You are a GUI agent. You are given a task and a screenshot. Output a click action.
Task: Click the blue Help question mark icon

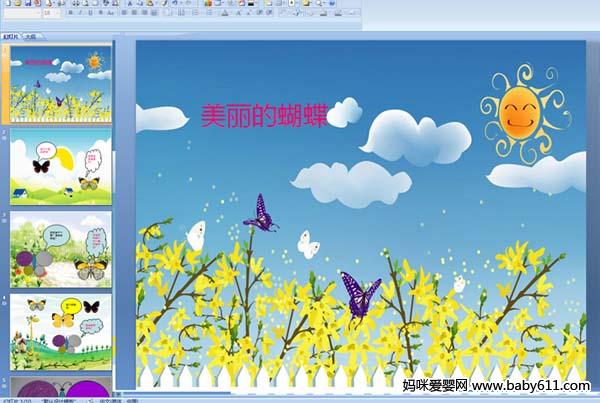[x=331, y=3]
